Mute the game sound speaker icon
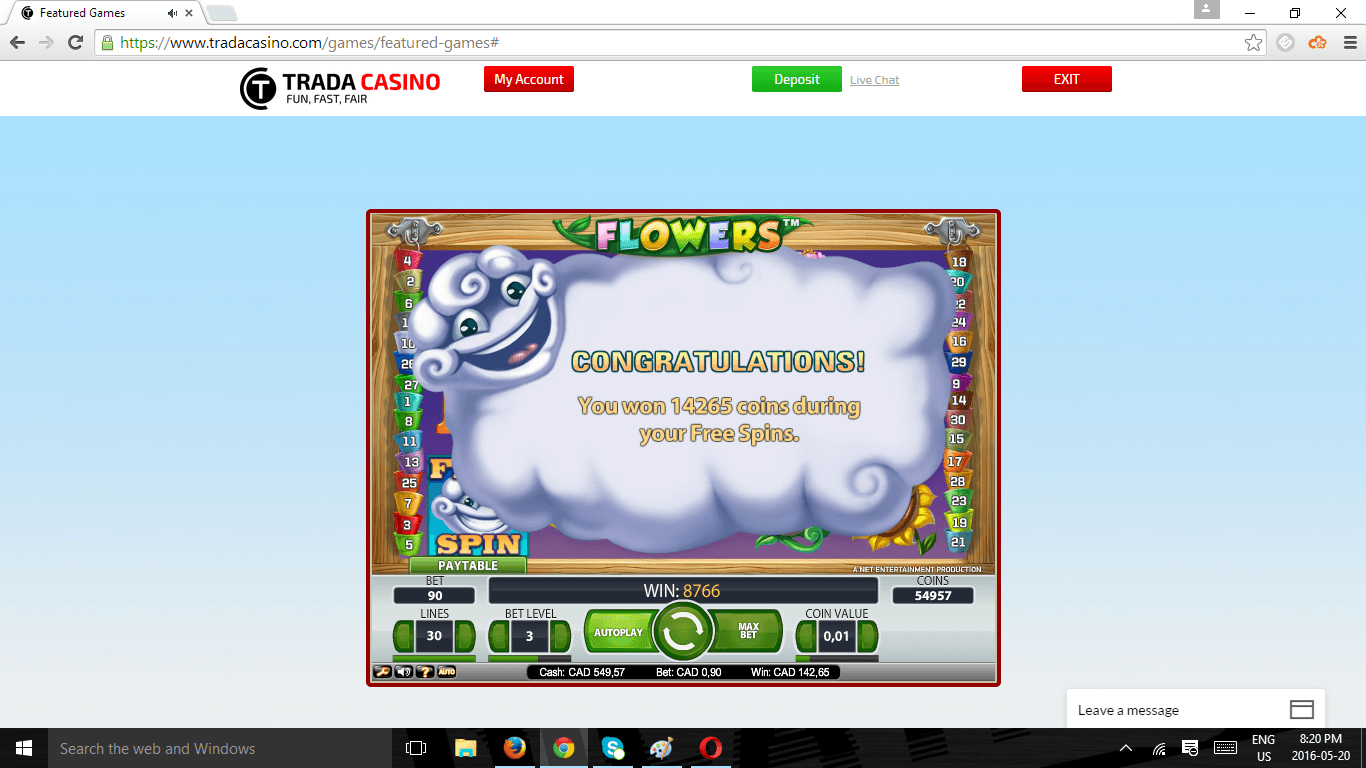 403,672
